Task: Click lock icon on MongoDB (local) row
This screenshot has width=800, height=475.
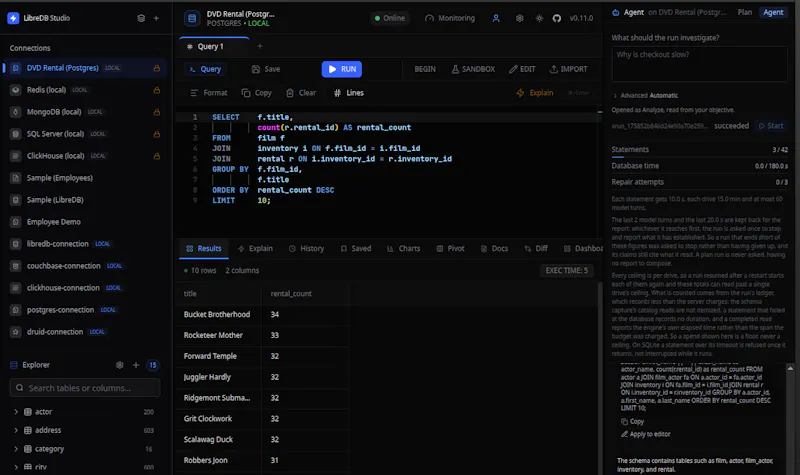Action: [x=157, y=112]
